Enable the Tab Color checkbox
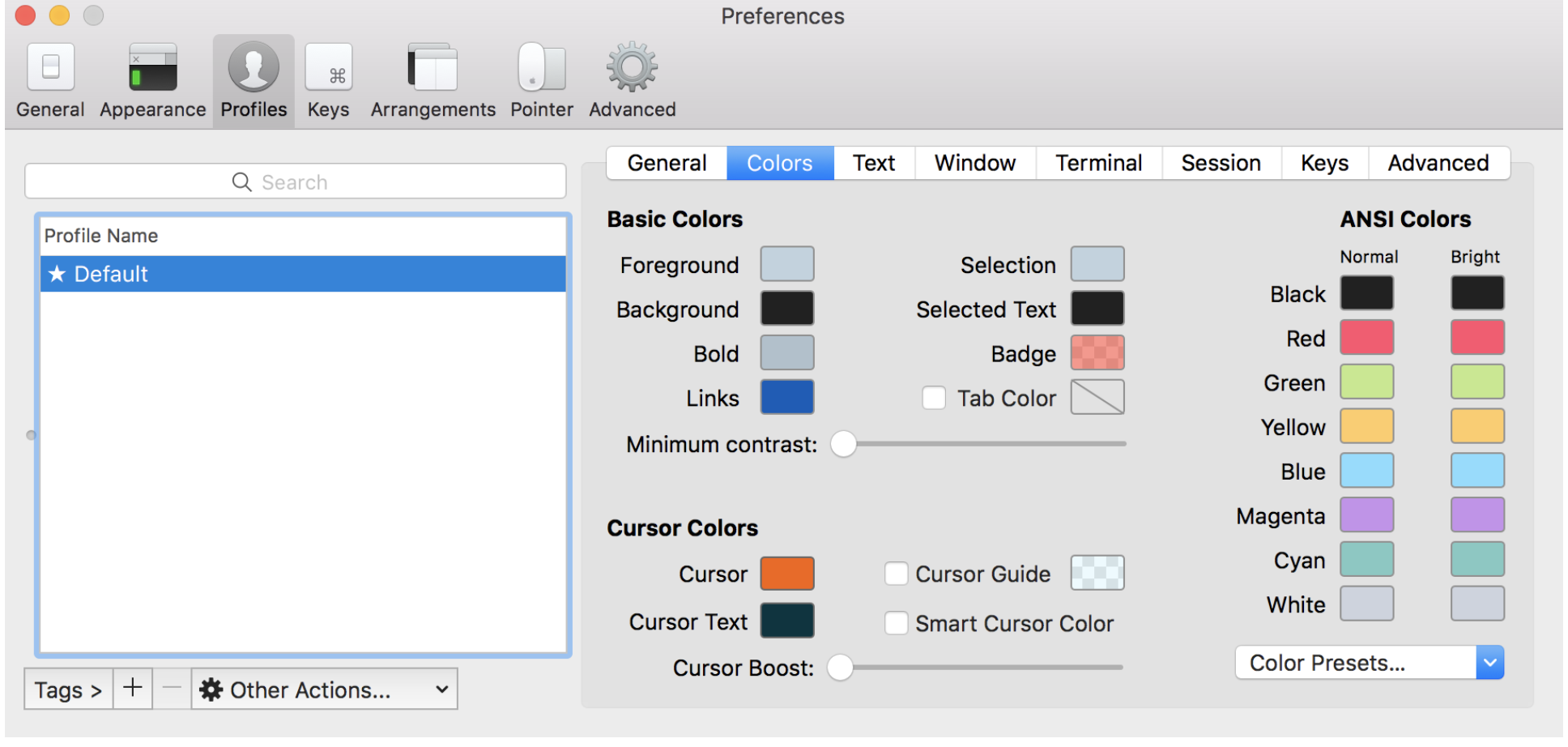The width and height of the screenshot is (1568, 747). tap(934, 398)
